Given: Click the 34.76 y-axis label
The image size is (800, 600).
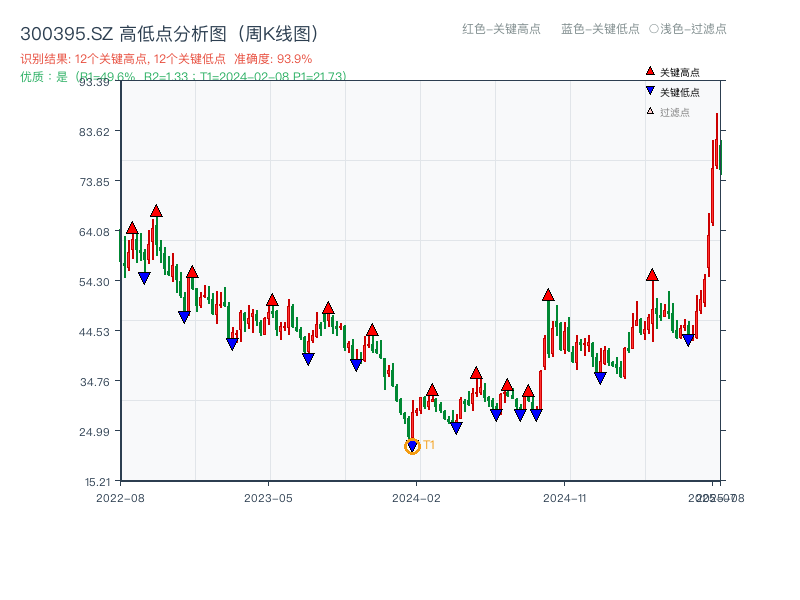Looking at the screenshot, I should click(x=94, y=382).
